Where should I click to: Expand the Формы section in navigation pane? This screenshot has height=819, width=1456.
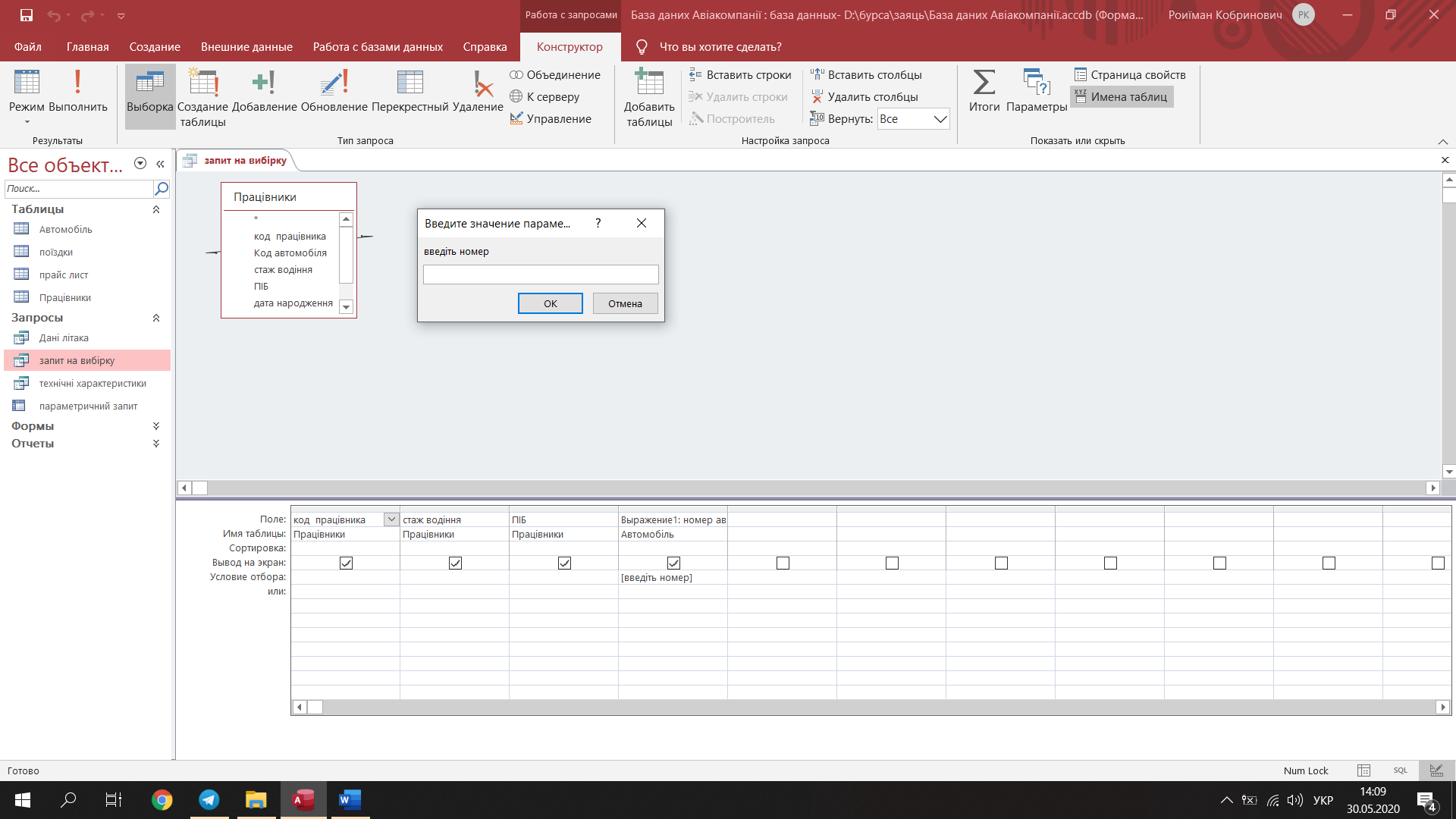point(156,426)
